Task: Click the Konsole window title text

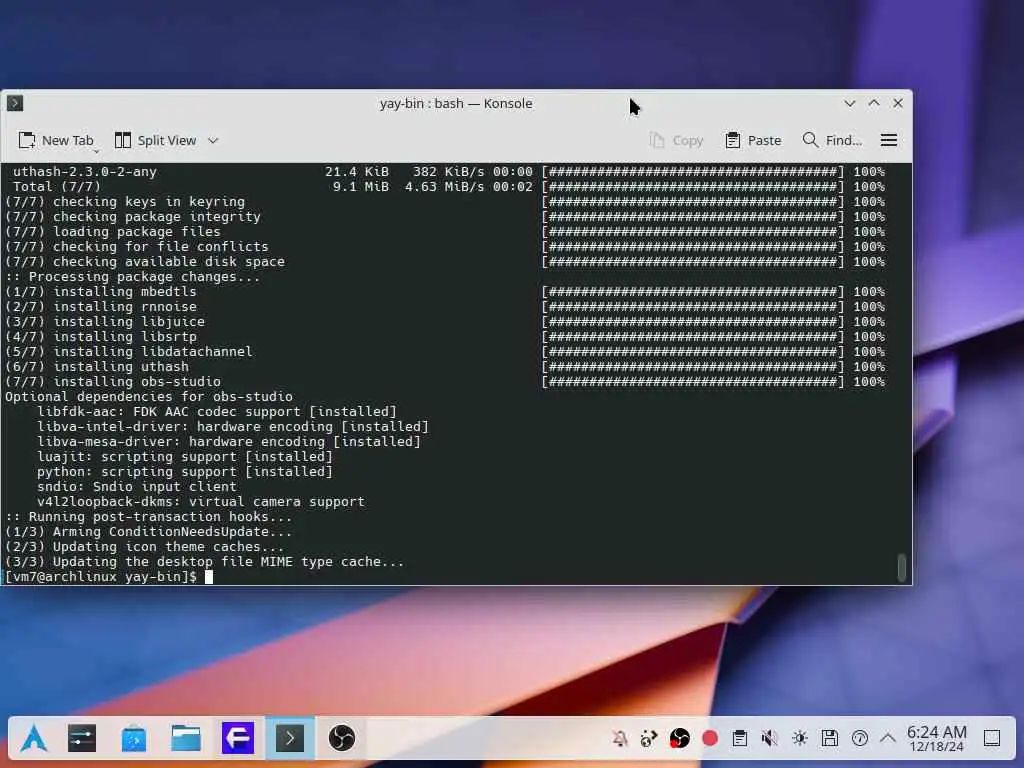Action: coord(456,103)
